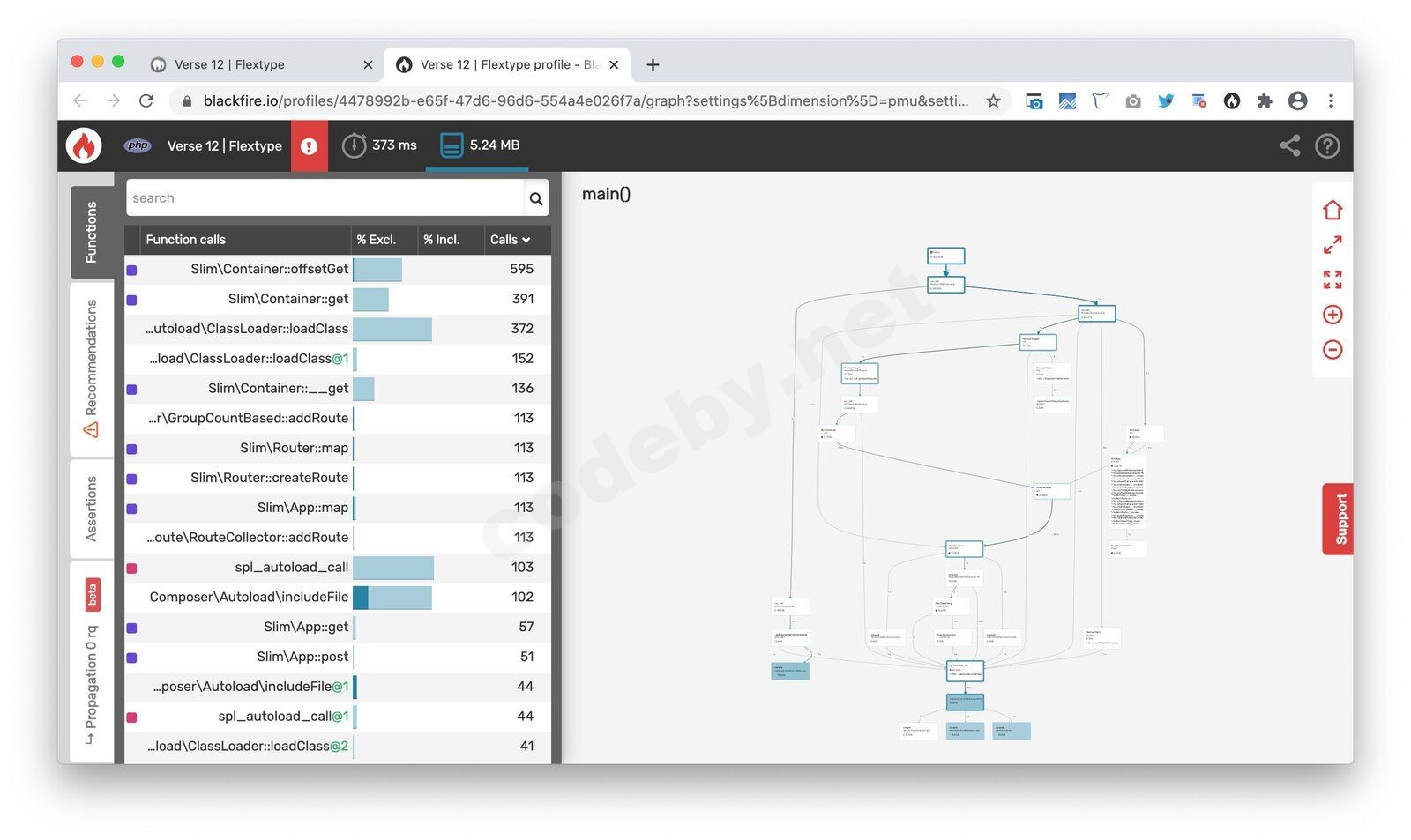This screenshot has width=1411, height=840.
Task: Select the 5.24 MB memory dimension
Action: 480,145
